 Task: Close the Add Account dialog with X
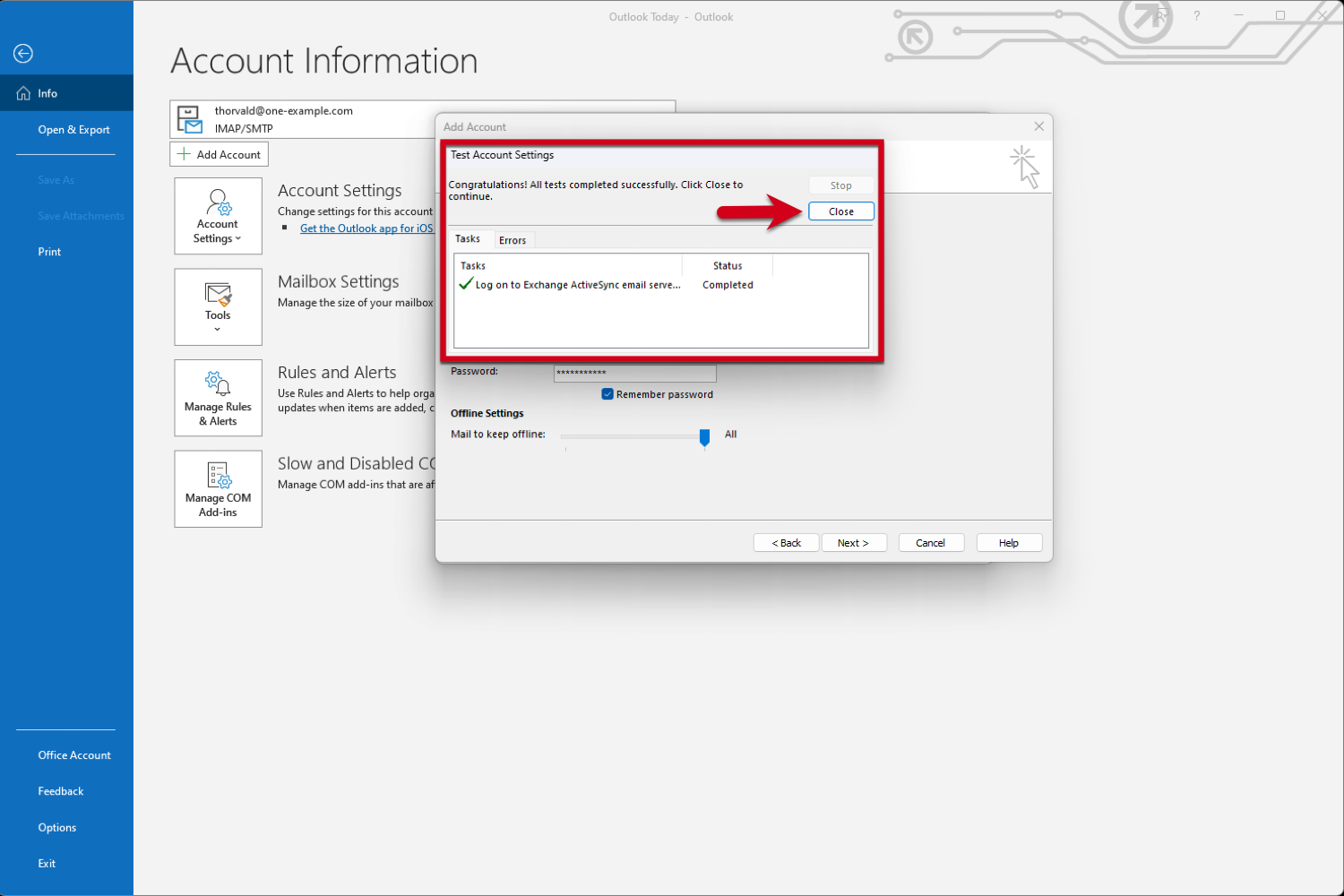[x=1038, y=126]
